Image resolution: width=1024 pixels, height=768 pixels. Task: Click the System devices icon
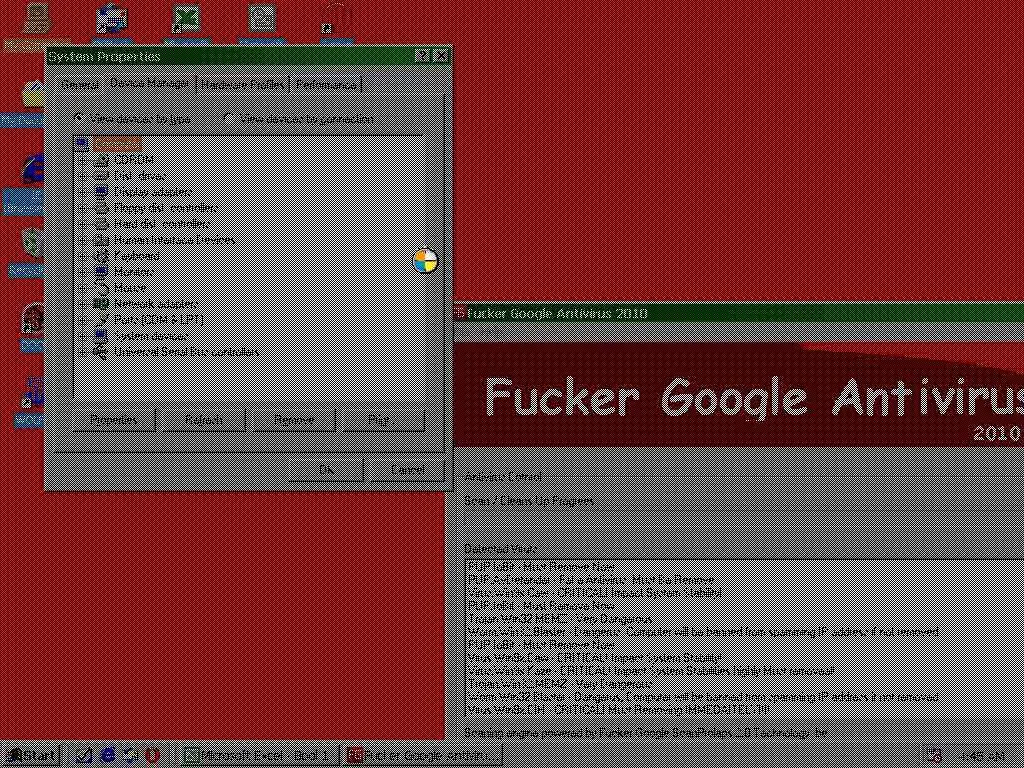tap(101, 336)
